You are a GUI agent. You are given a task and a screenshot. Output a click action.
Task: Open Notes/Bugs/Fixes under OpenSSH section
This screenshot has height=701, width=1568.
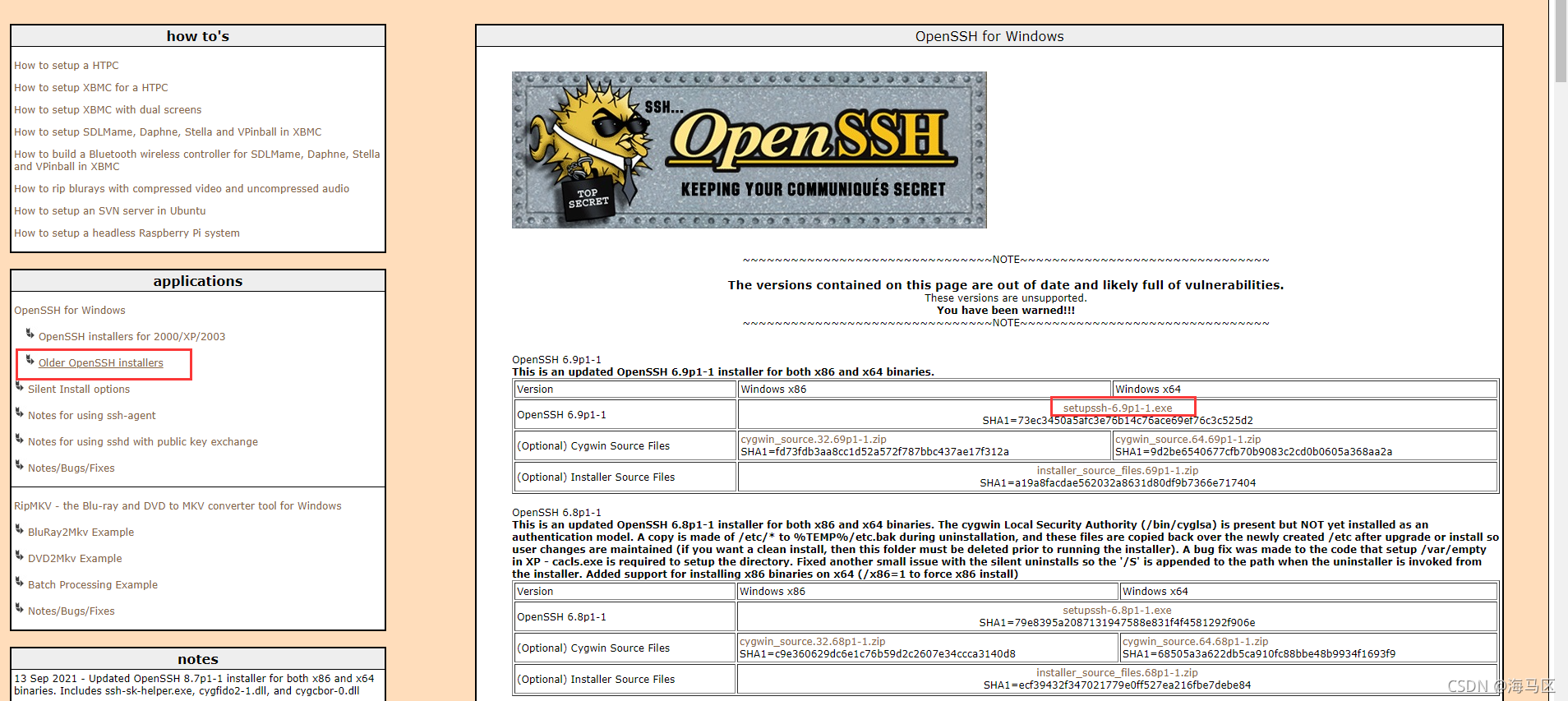click(71, 468)
